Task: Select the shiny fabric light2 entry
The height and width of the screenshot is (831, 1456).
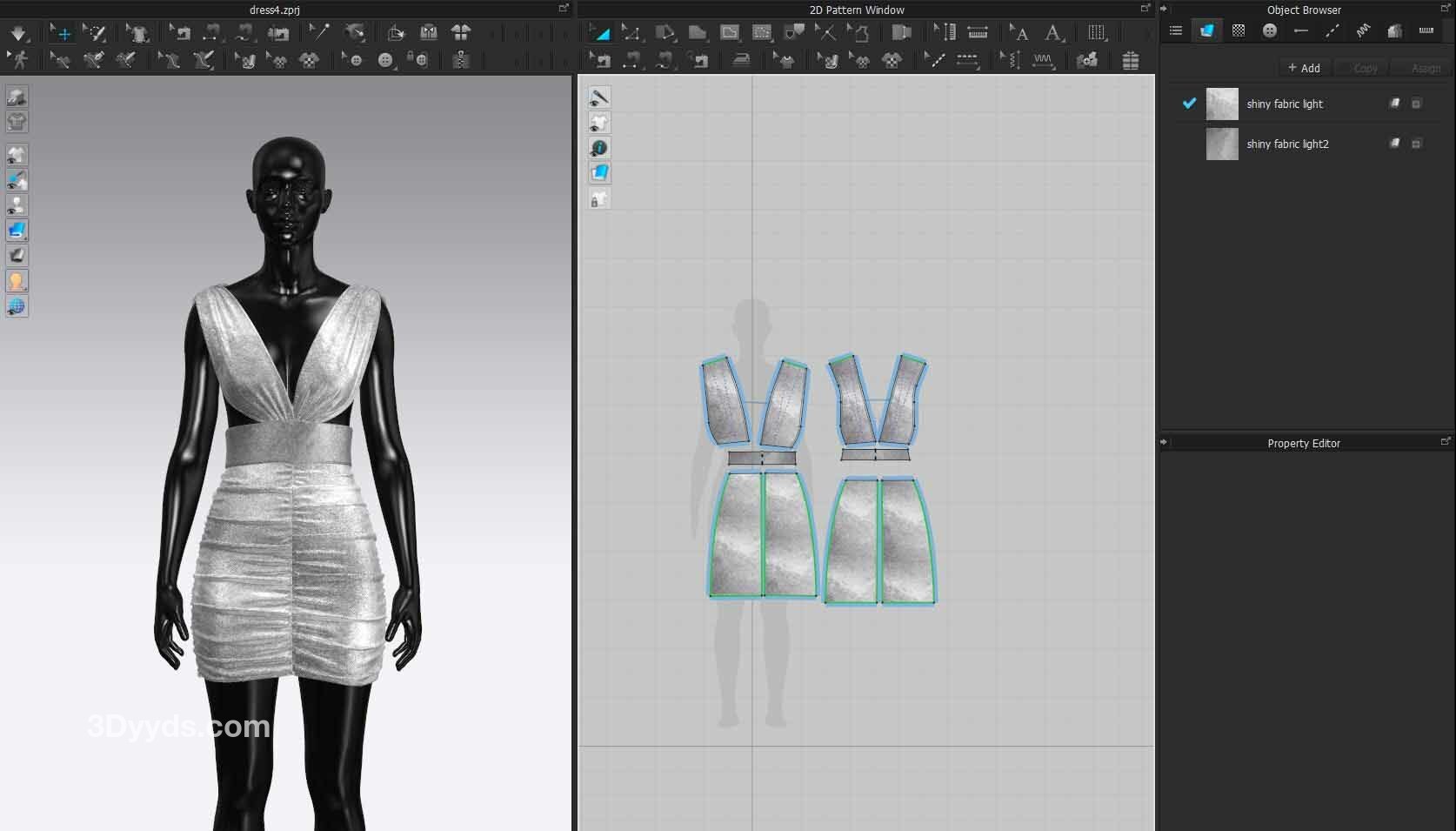Action: click(1287, 144)
